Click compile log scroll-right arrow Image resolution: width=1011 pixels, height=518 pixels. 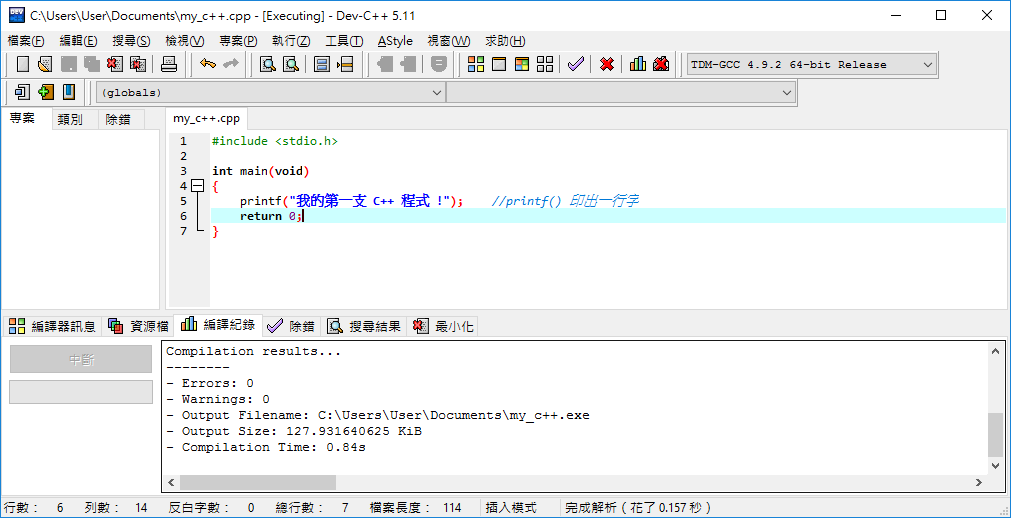point(979,482)
